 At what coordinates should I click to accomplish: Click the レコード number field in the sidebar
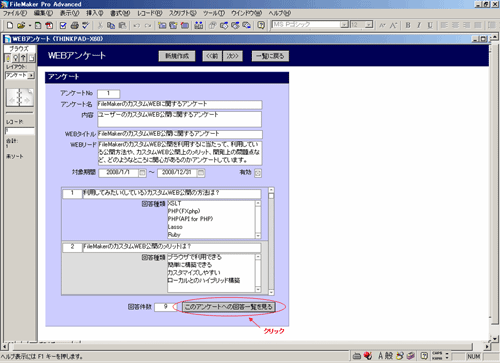point(19,131)
